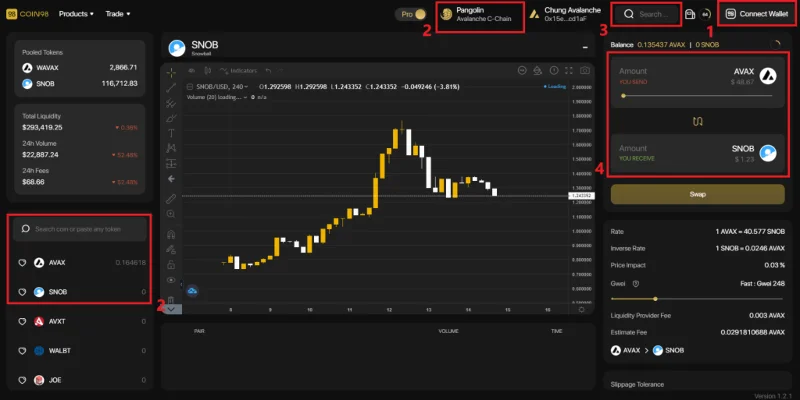Select AVAX token in send box
800x400 pixels.
(755, 76)
